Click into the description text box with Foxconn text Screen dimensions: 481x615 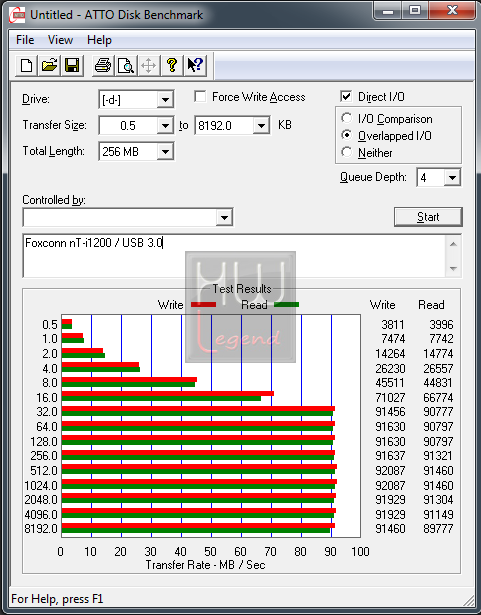point(234,256)
